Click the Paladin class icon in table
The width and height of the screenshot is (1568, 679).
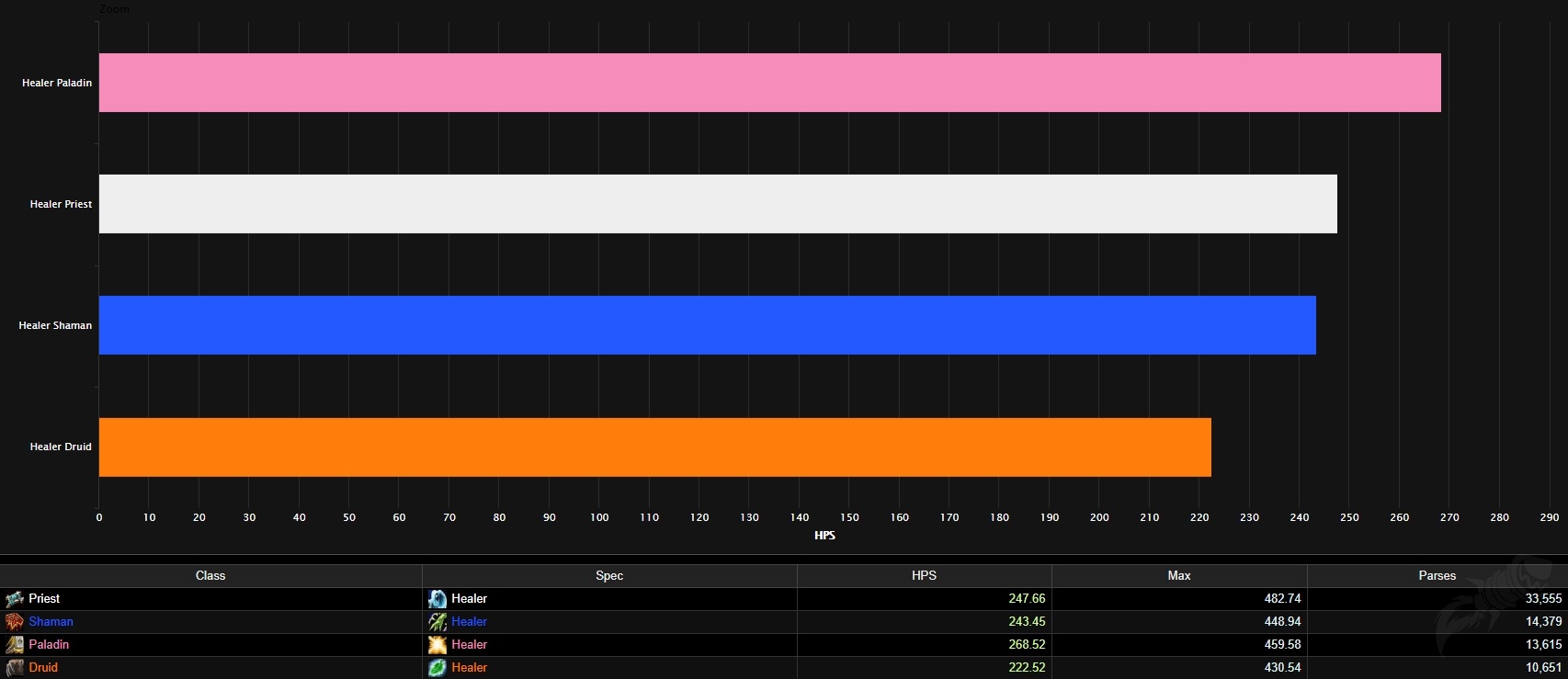[15, 645]
